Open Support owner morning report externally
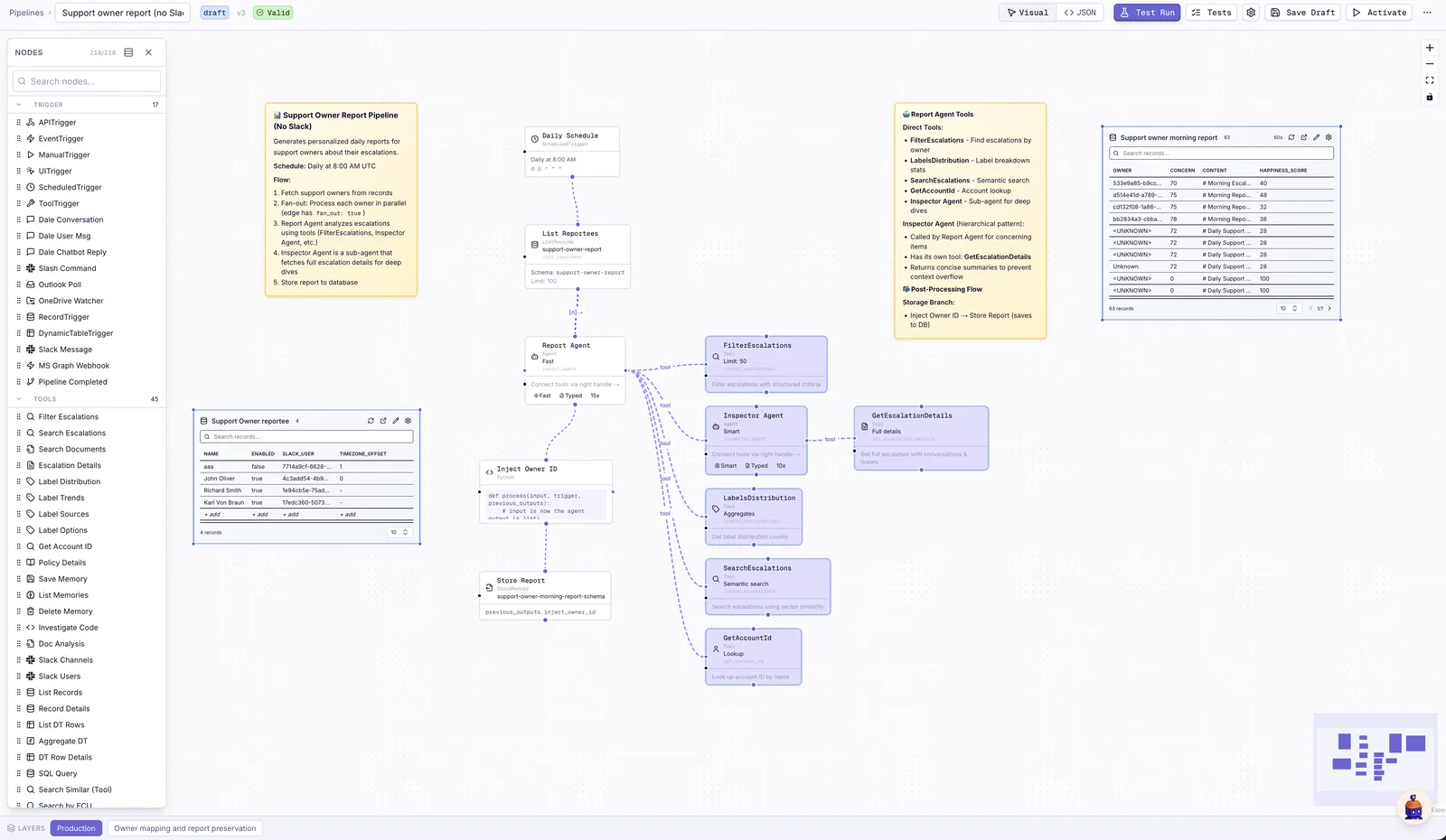 click(1304, 137)
